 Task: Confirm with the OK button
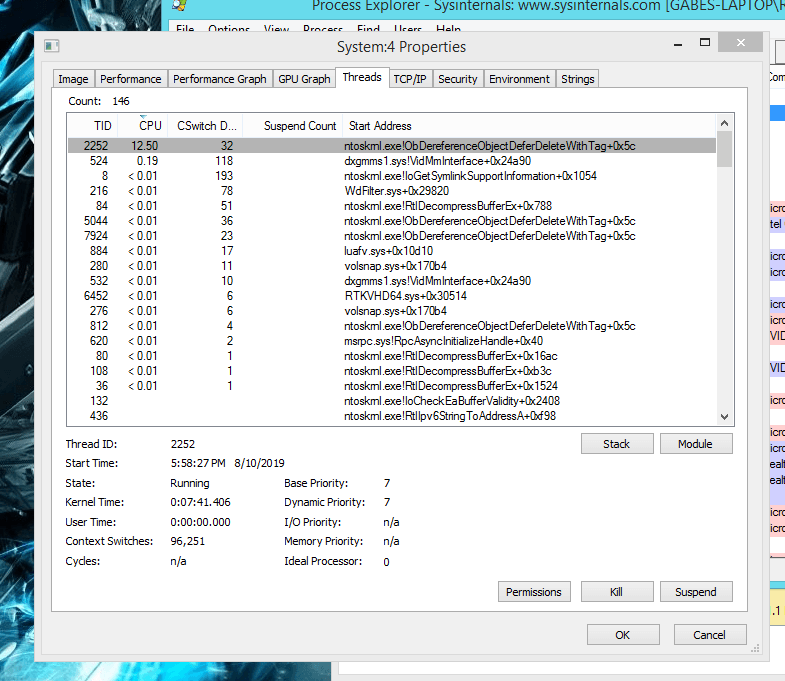[x=623, y=635]
